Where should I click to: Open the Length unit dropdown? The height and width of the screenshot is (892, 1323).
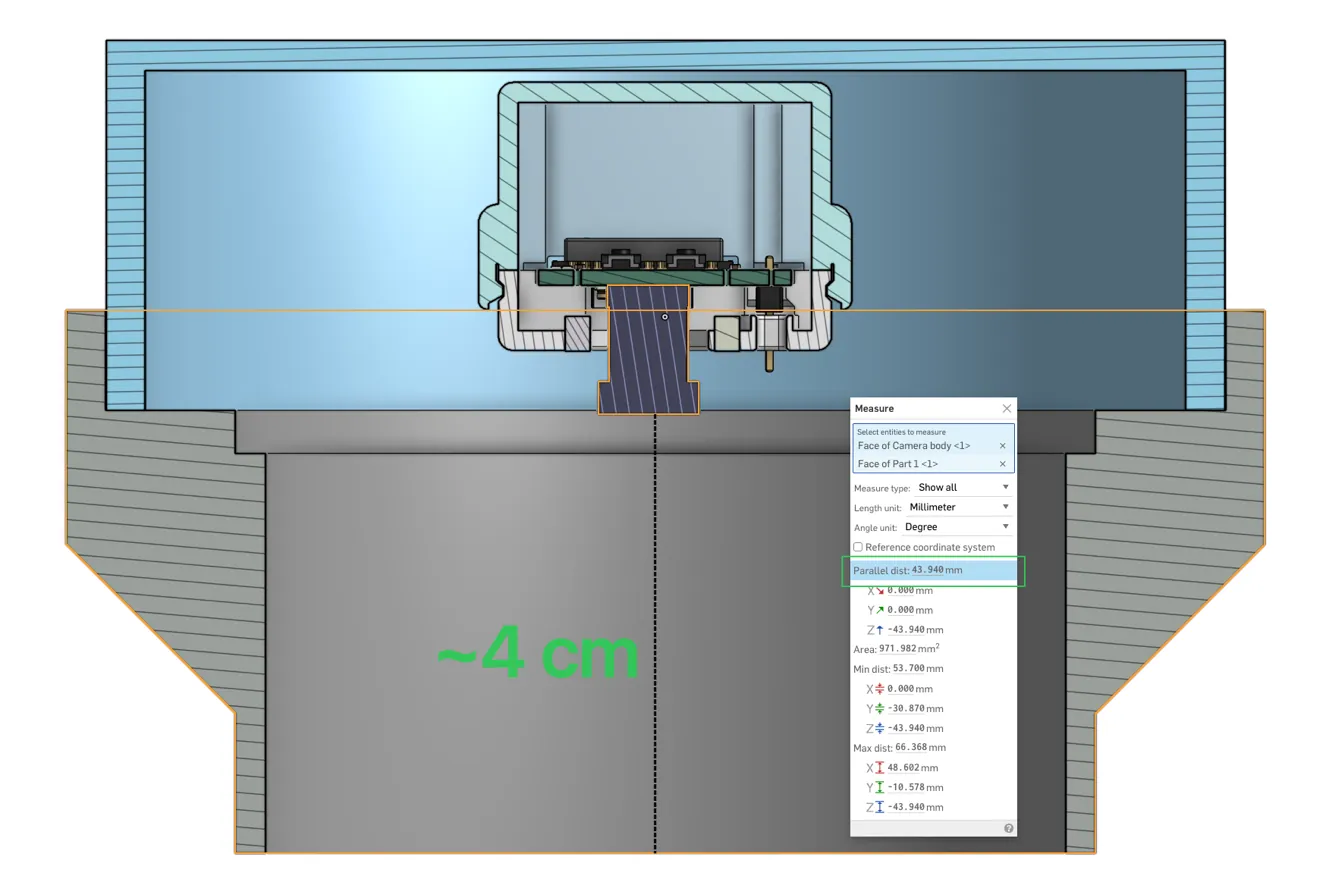pos(959,507)
